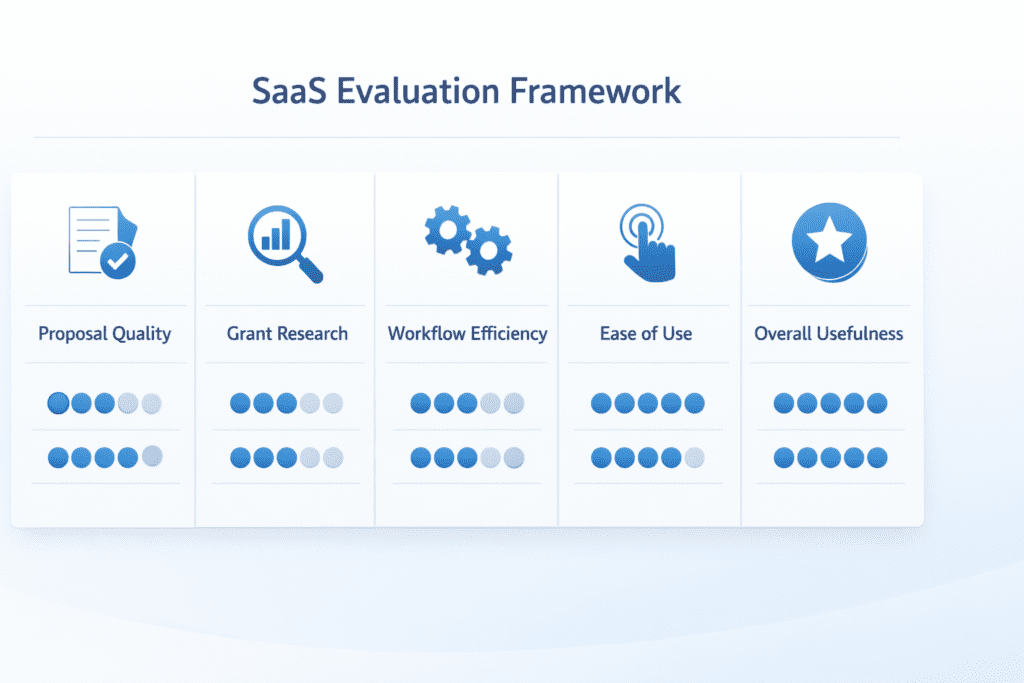Click the Workflow Efficiency label
The image size is (1024, 683).
(x=468, y=334)
